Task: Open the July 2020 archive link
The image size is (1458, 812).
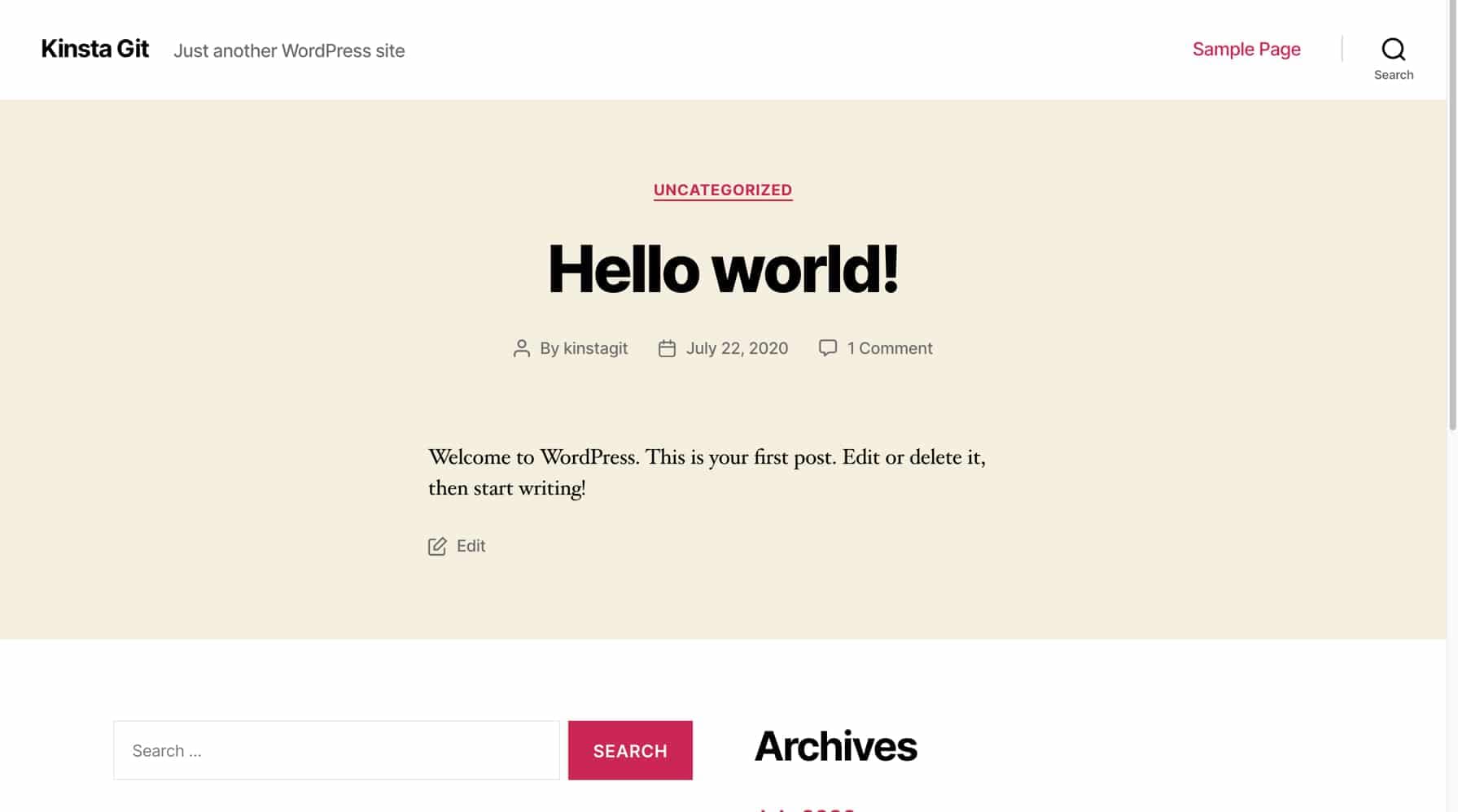Action: click(x=804, y=810)
